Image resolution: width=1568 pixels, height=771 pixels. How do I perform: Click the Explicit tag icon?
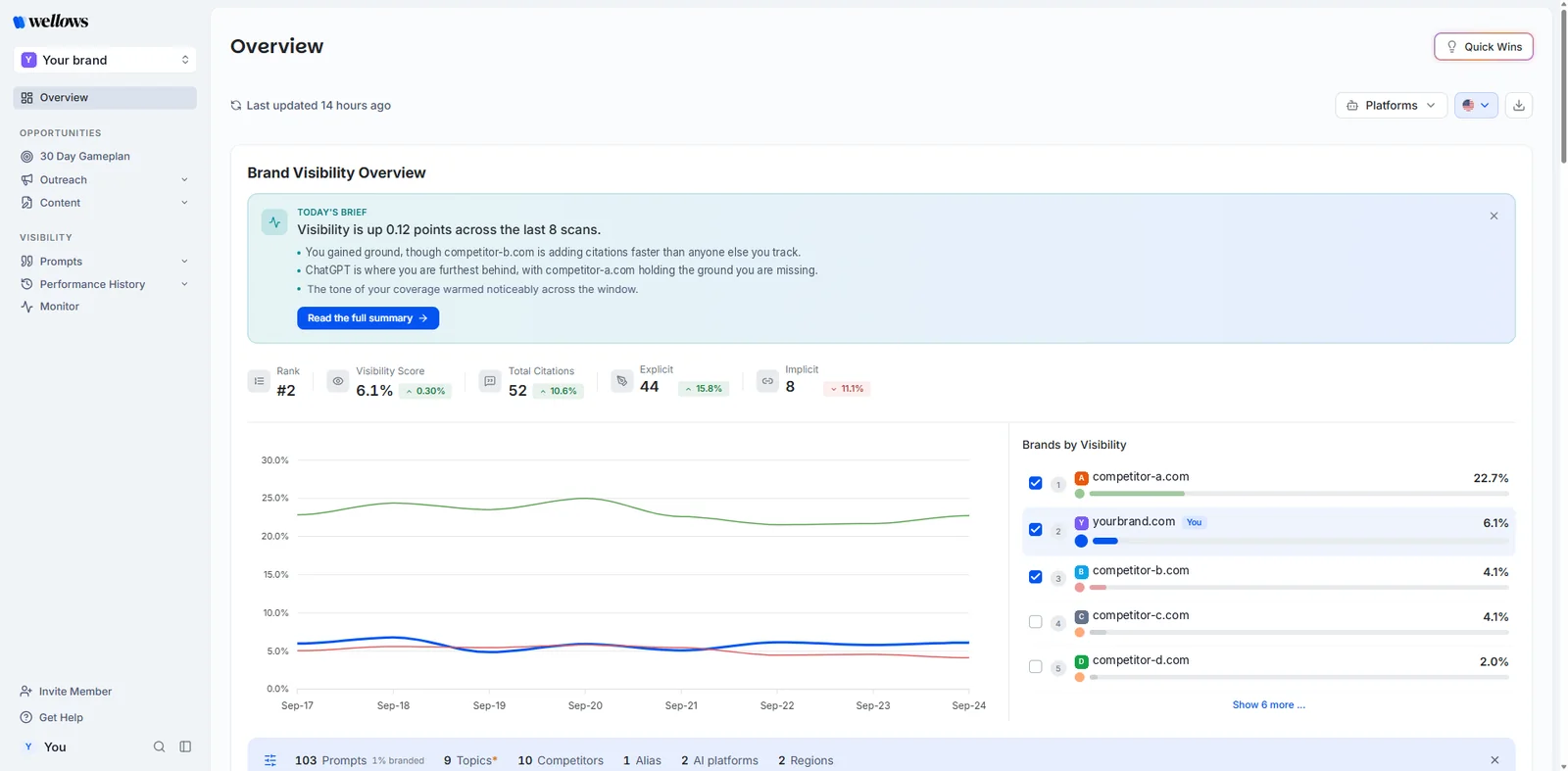coord(621,381)
